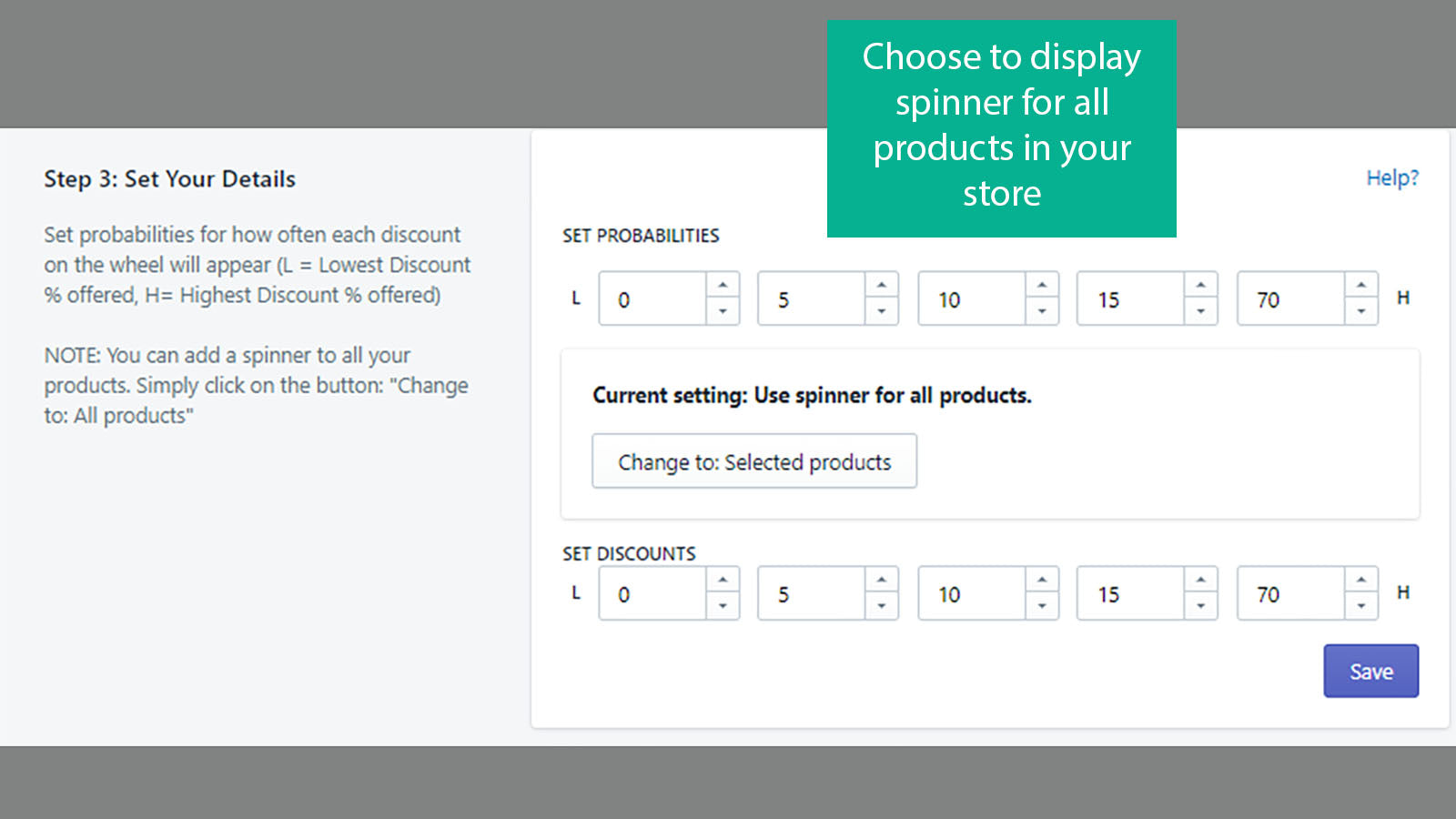
Task: Click the 70 discount input field
Action: (1288, 593)
